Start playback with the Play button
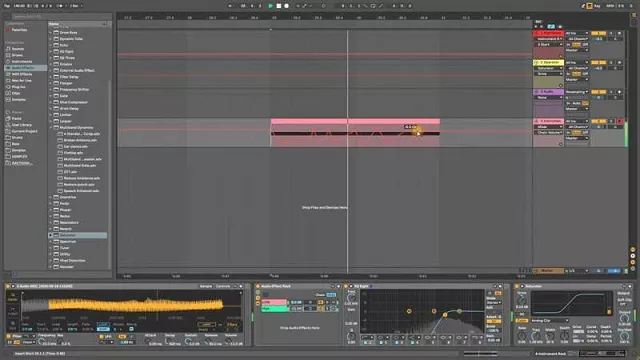The image size is (640, 360). [x=271, y=6]
